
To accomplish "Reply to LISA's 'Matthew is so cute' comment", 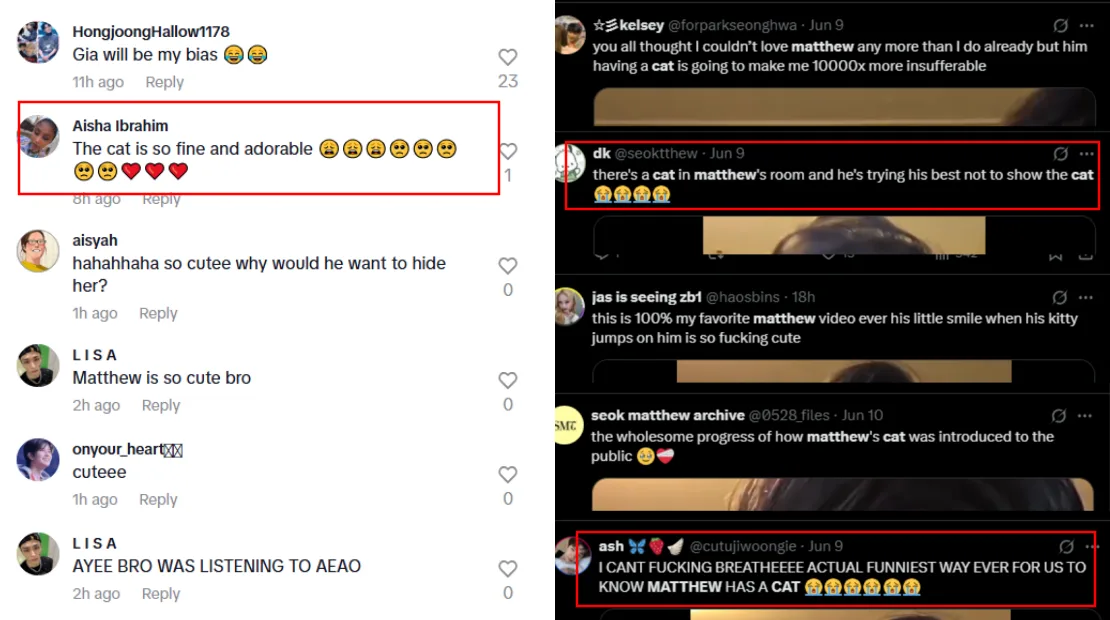I will [x=161, y=406].
